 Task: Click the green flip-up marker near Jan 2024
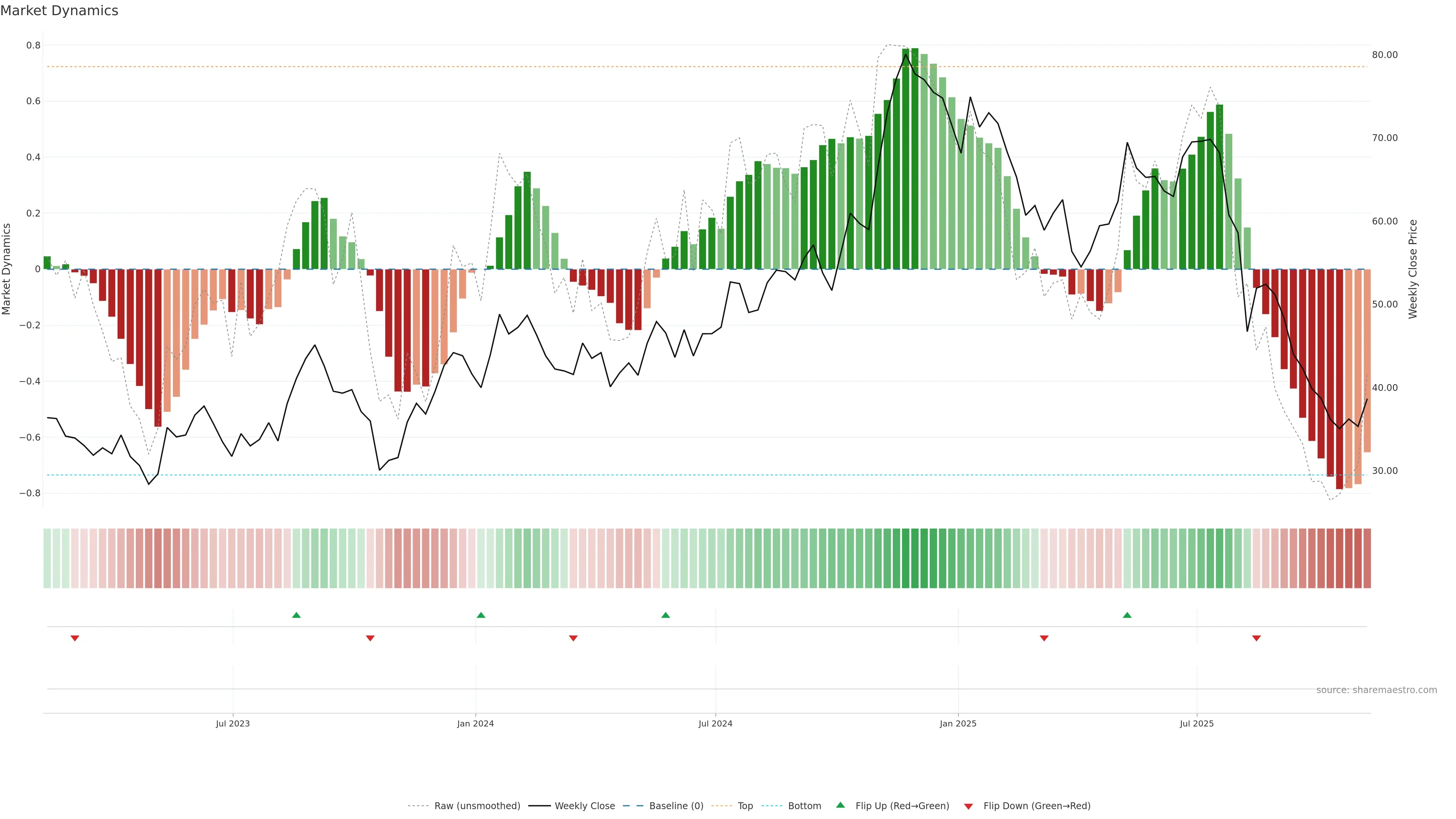(x=481, y=615)
